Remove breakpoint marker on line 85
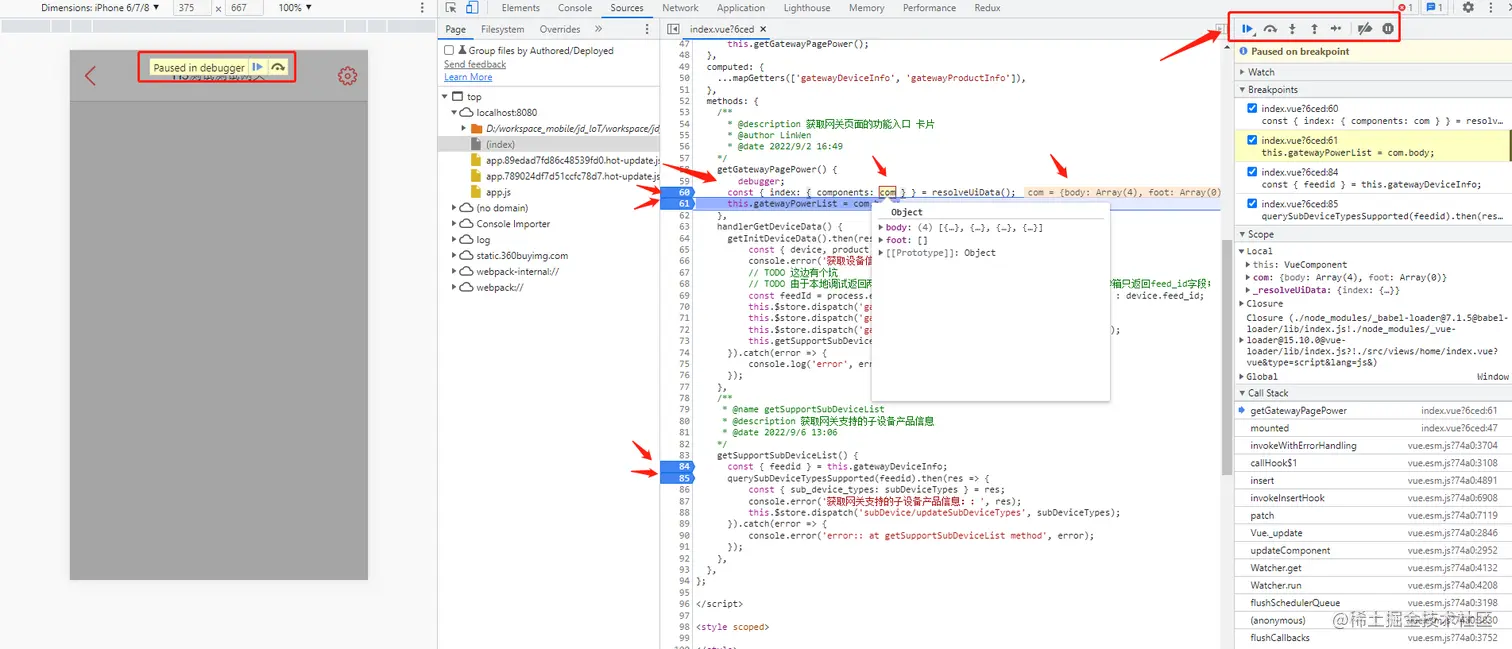Image resolution: width=1512 pixels, height=649 pixels. [679, 478]
